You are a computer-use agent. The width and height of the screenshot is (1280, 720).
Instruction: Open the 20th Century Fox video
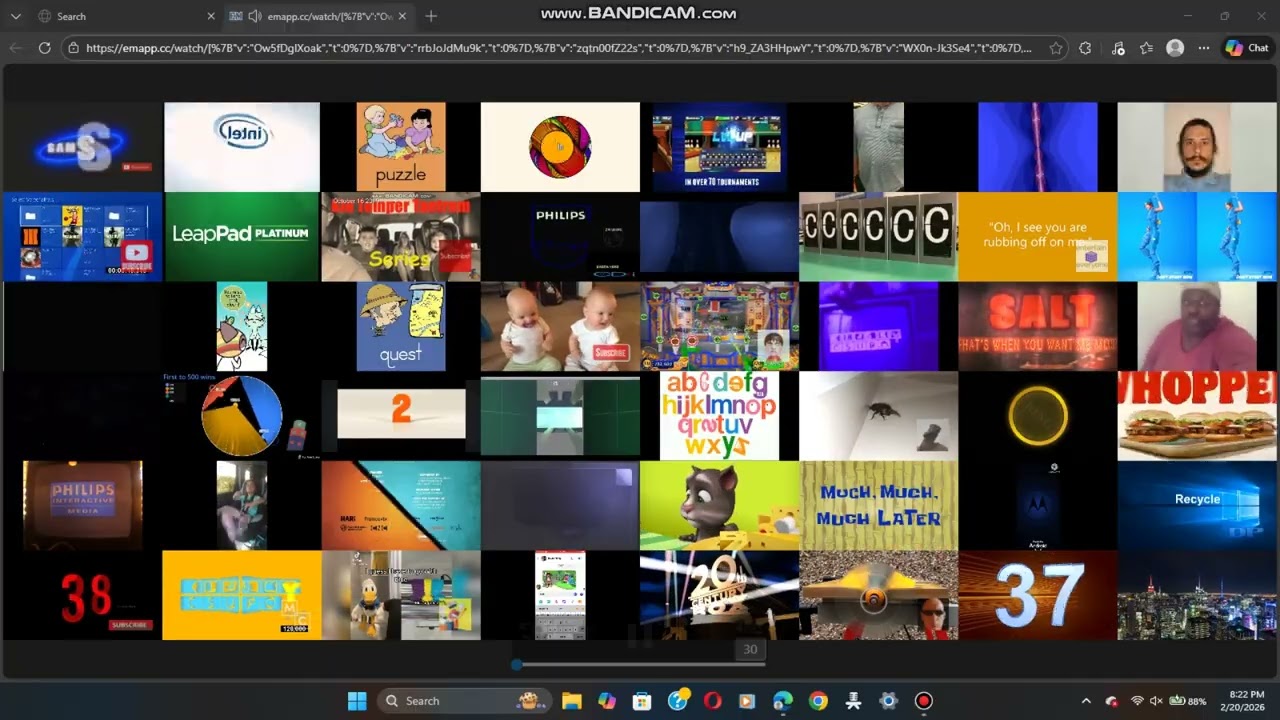[720, 595]
